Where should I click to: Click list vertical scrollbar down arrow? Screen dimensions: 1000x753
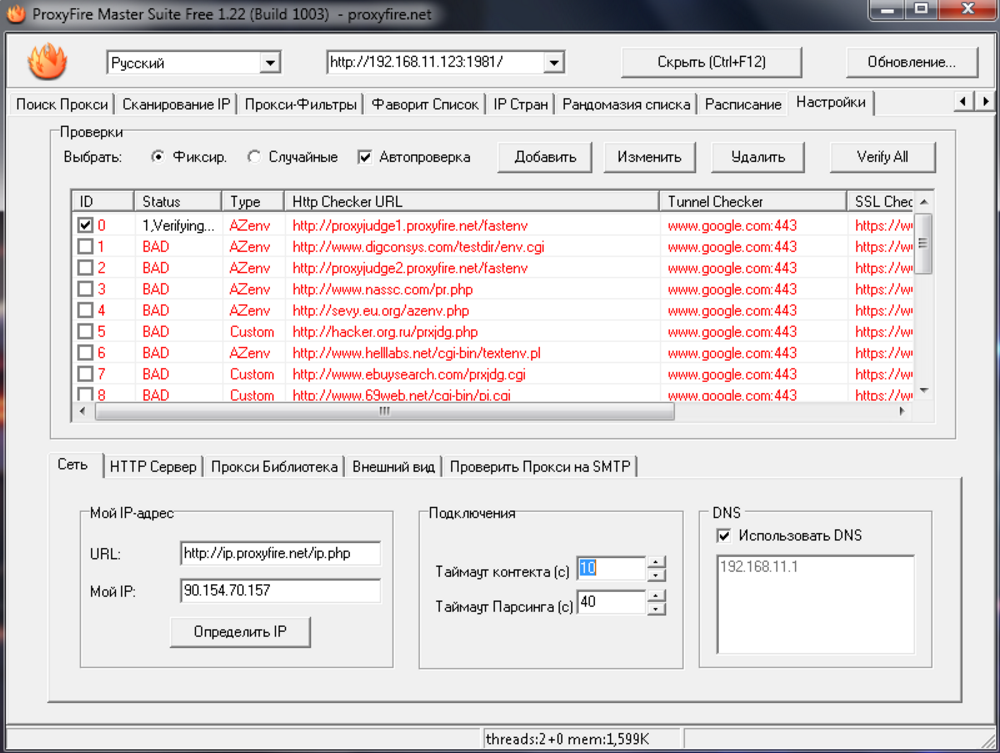coord(923,390)
